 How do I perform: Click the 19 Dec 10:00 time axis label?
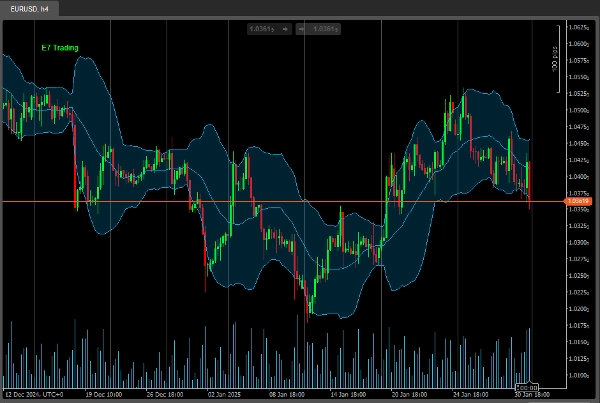(104, 394)
